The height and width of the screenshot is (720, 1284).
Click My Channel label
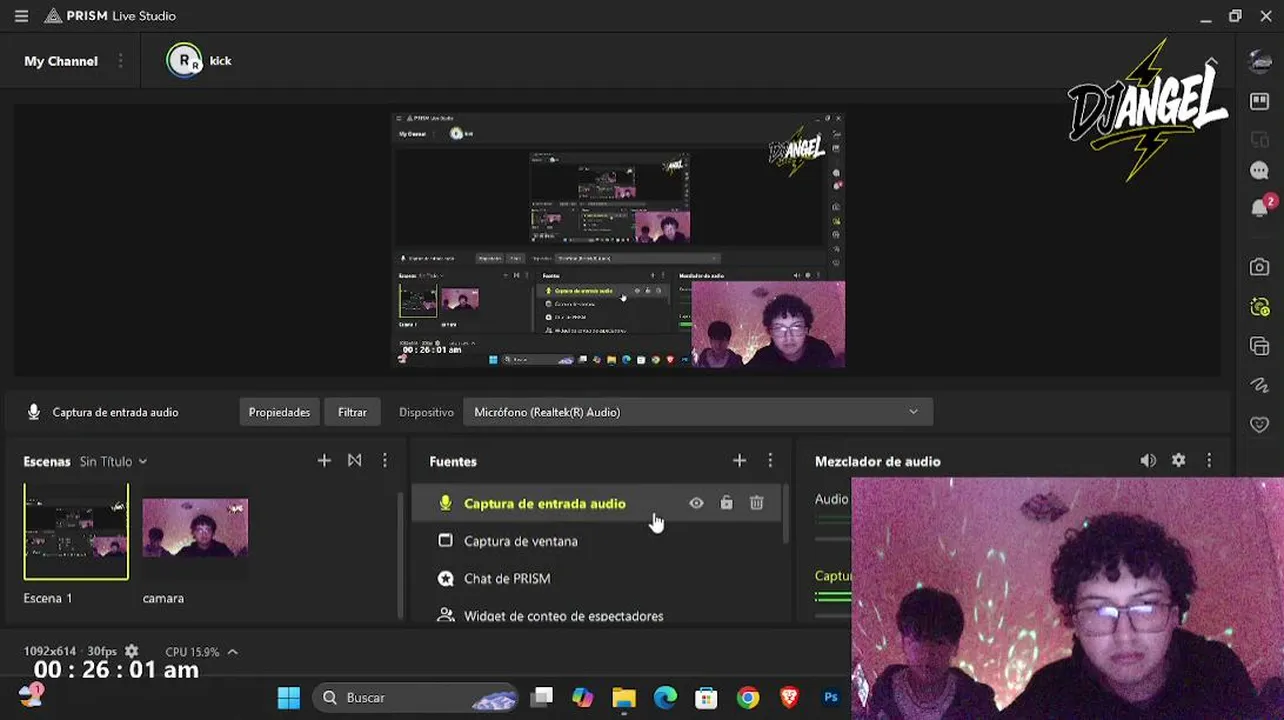(x=61, y=61)
